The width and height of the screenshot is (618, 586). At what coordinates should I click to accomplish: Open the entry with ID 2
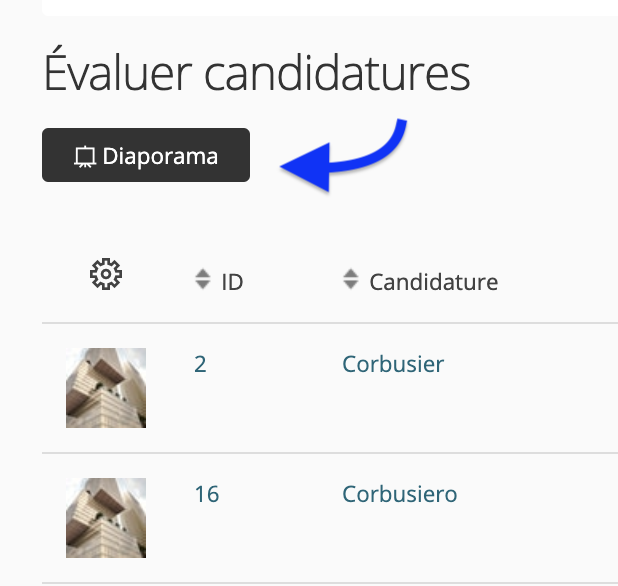(x=200, y=364)
